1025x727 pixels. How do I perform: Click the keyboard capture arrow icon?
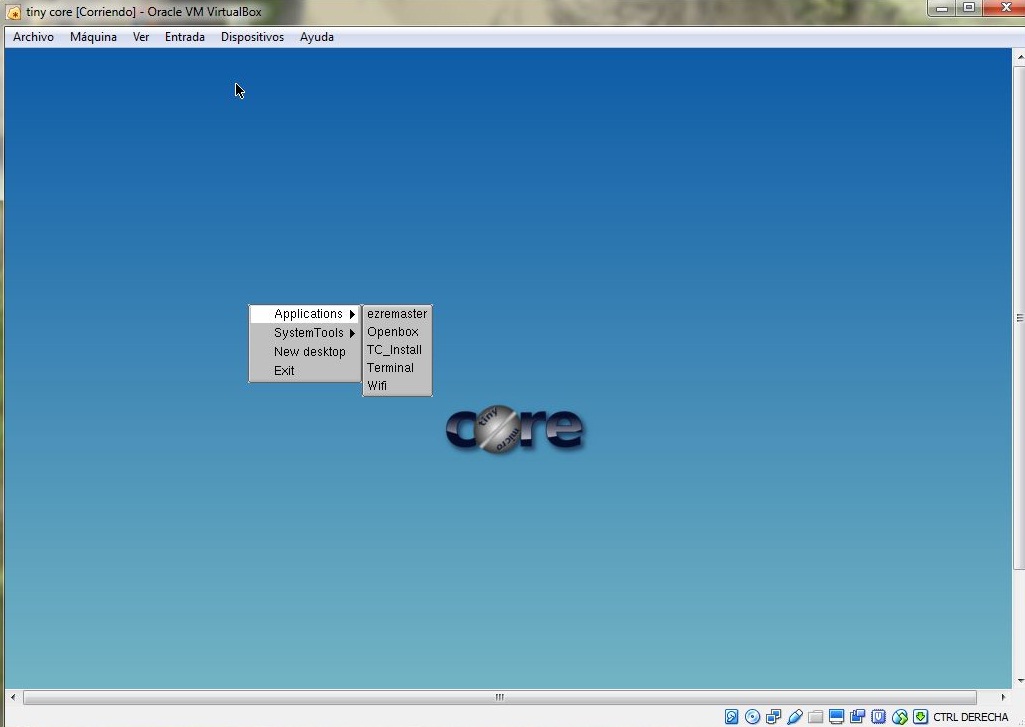(920, 717)
